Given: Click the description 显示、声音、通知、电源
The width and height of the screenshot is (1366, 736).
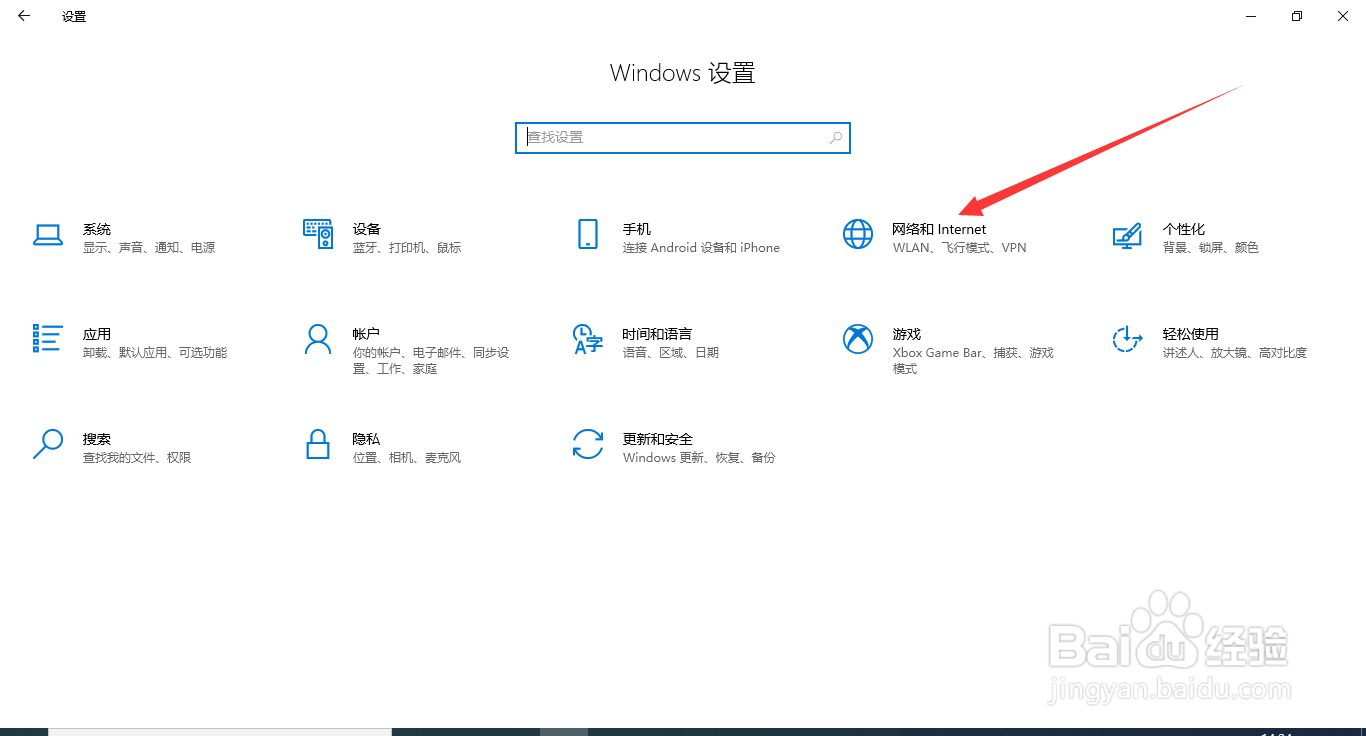Looking at the screenshot, I should [149, 248].
